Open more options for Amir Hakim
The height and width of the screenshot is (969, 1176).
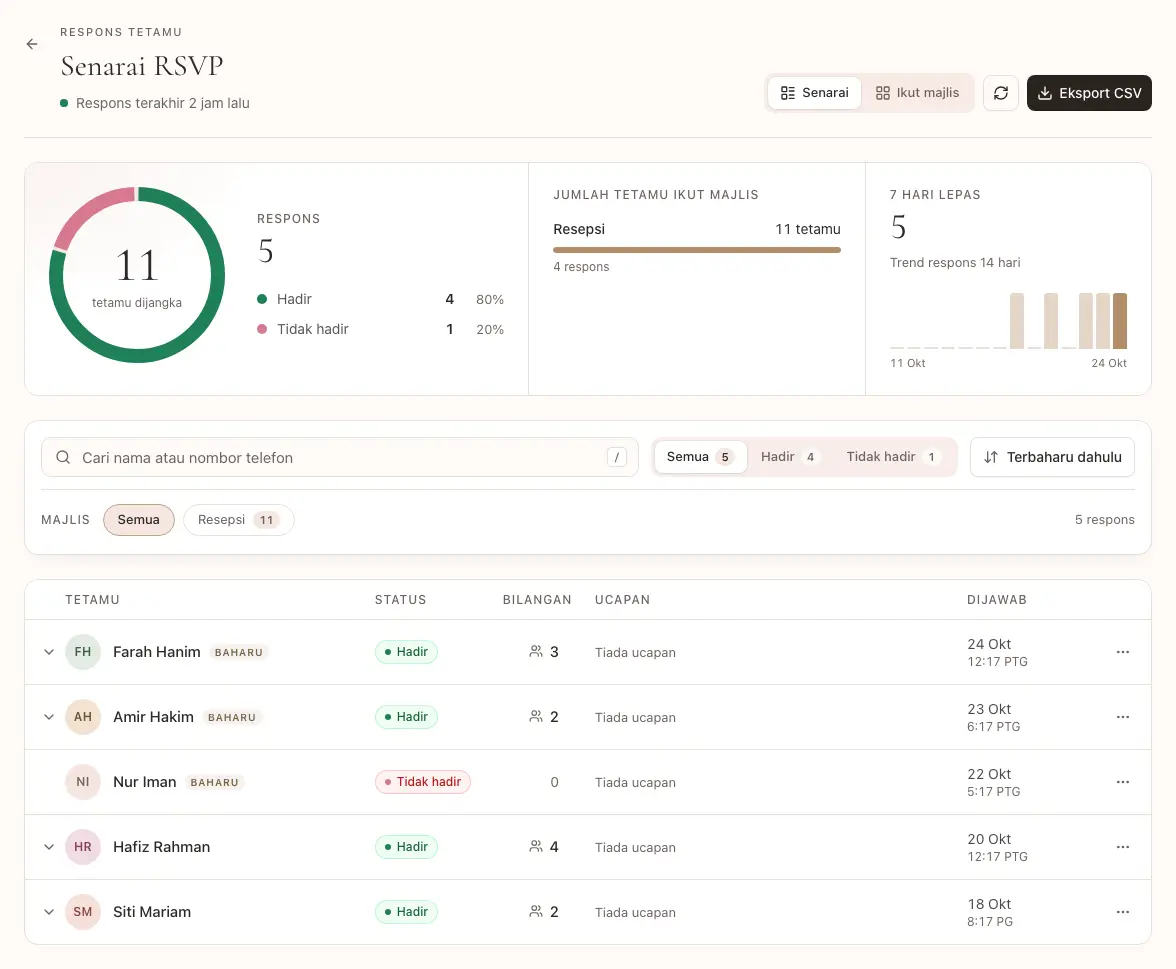1123,717
